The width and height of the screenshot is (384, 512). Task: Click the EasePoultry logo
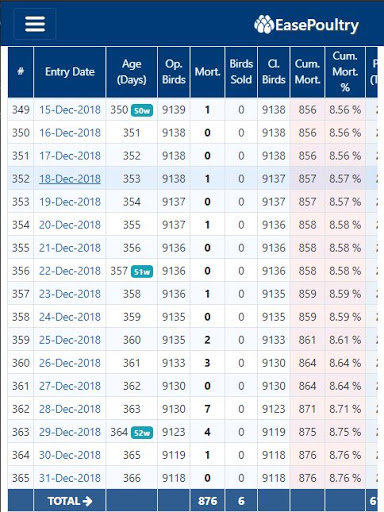[x=306, y=25]
